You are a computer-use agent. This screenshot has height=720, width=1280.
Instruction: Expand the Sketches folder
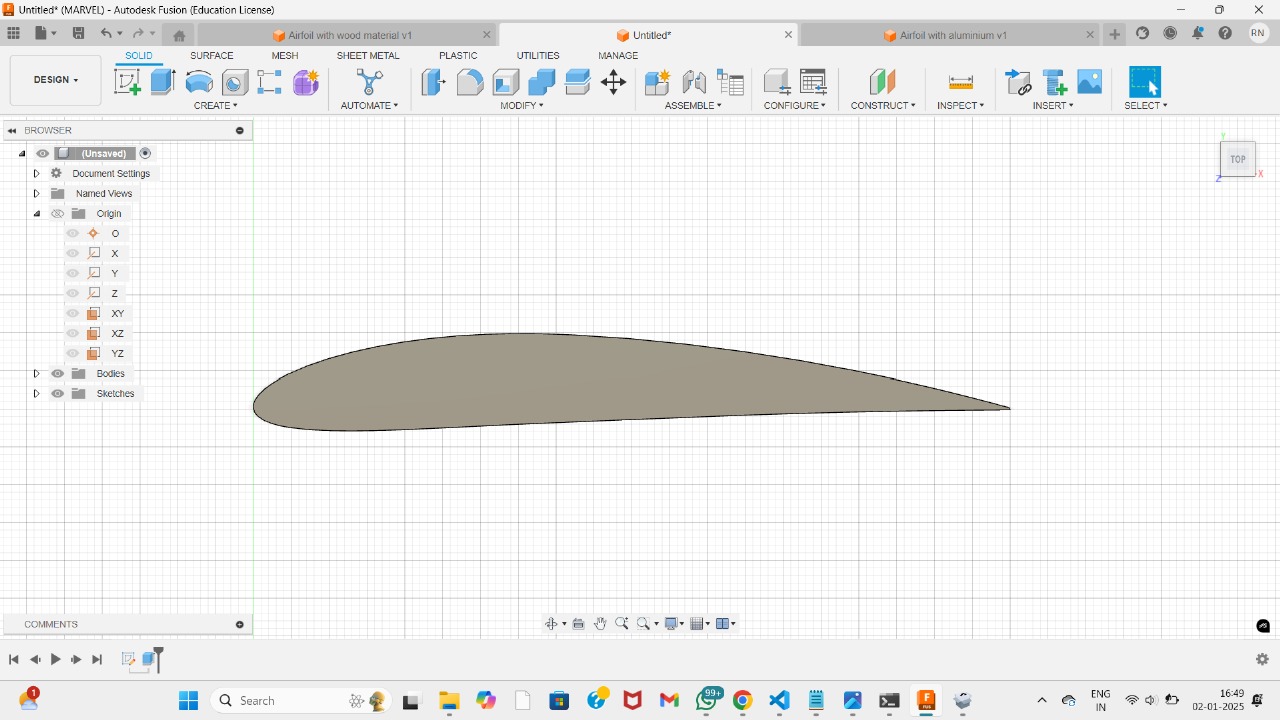(x=36, y=394)
